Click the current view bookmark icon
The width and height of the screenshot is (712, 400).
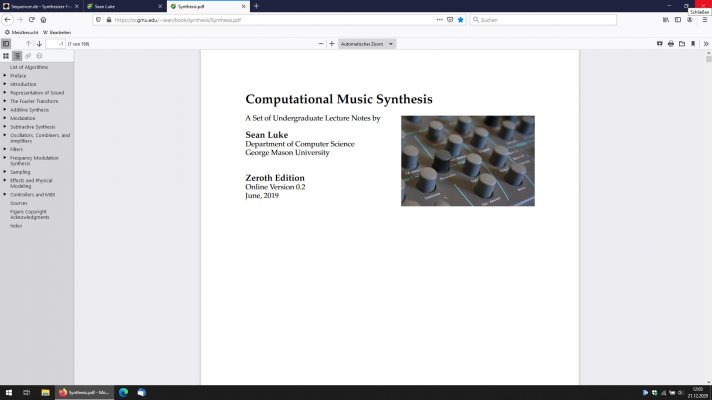coord(693,44)
